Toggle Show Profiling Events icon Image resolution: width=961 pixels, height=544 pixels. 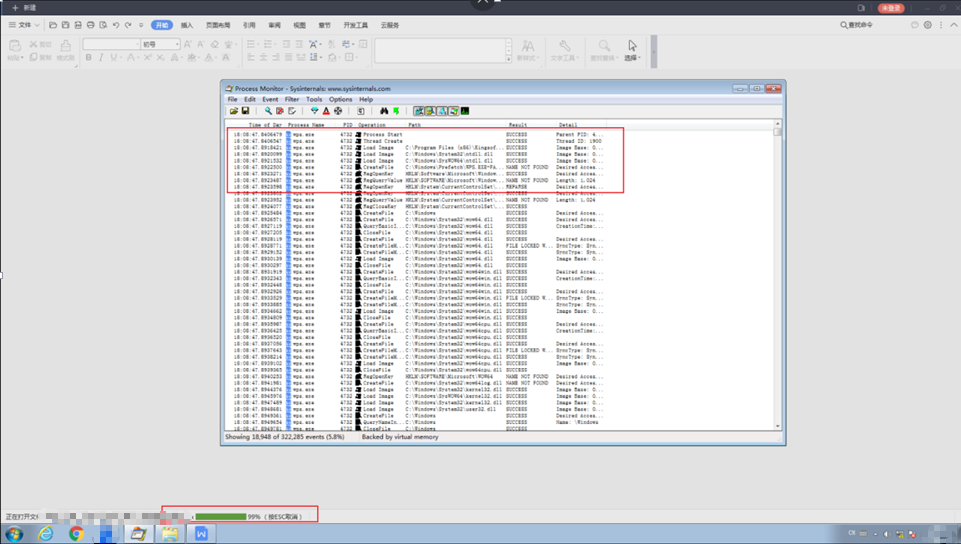465,111
